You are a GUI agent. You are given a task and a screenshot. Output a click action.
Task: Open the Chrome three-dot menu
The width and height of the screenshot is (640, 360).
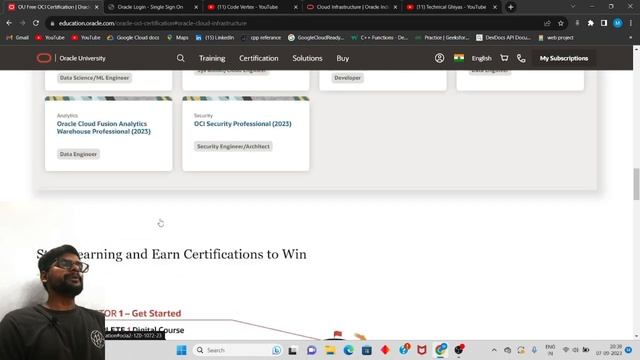point(631,23)
